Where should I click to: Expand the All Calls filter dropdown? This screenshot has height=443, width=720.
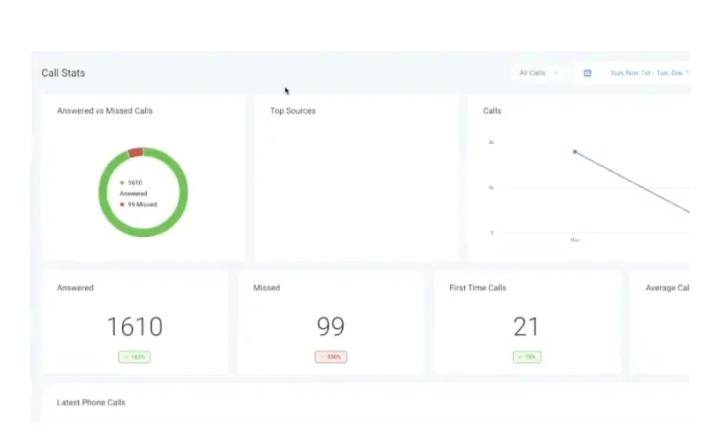(x=538, y=73)
